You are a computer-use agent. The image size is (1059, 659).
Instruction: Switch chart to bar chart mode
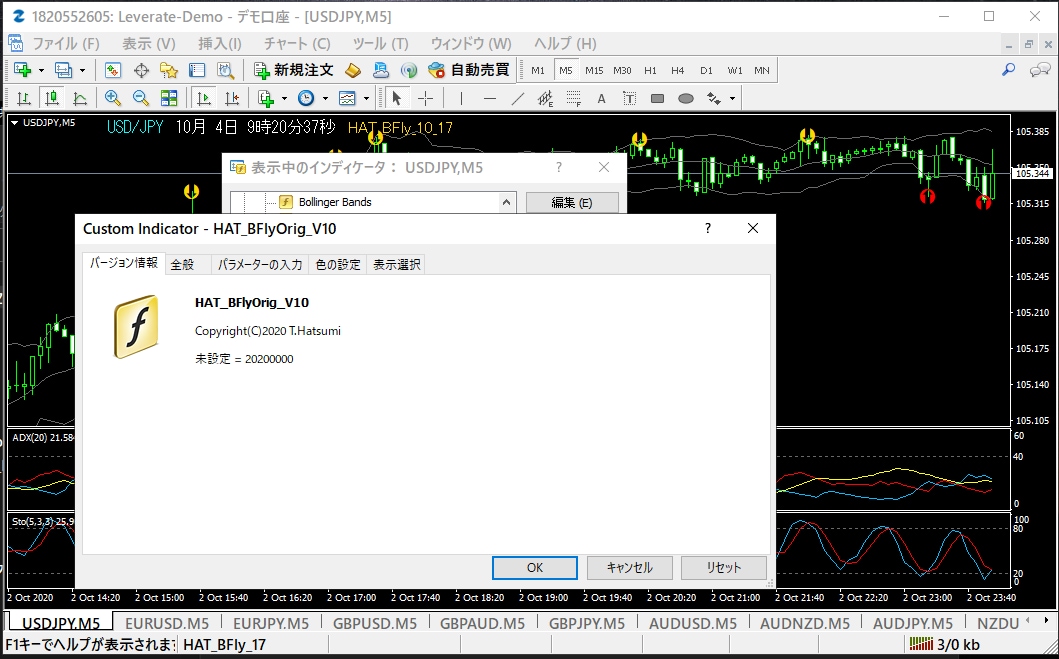[24, 99]
